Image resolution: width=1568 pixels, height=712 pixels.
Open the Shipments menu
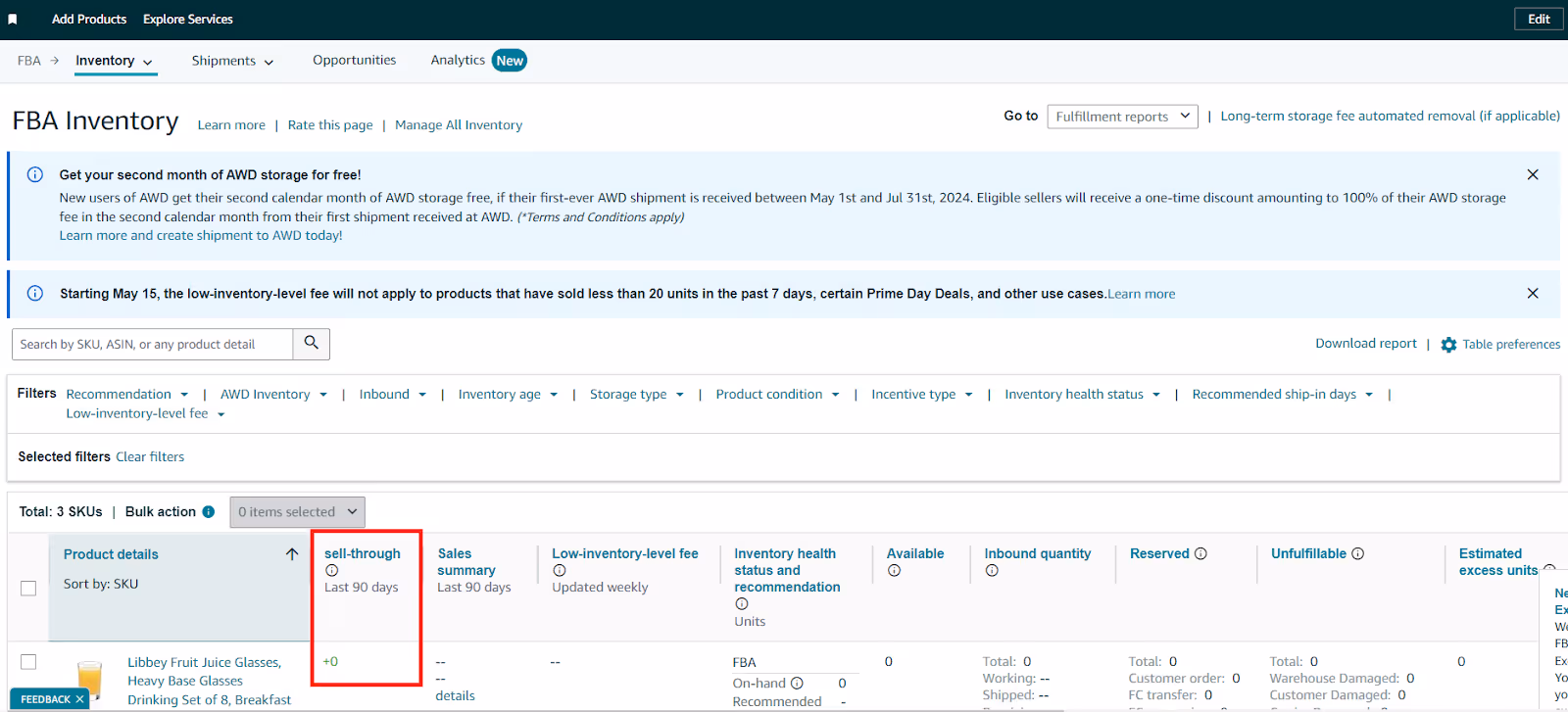tap(232, 61)
